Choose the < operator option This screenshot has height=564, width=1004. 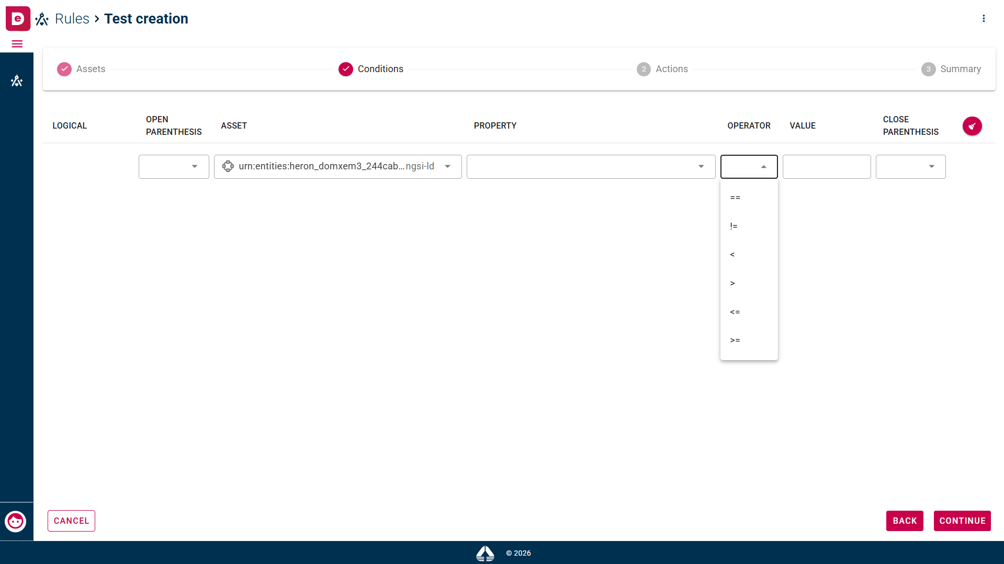coord(749,255)
